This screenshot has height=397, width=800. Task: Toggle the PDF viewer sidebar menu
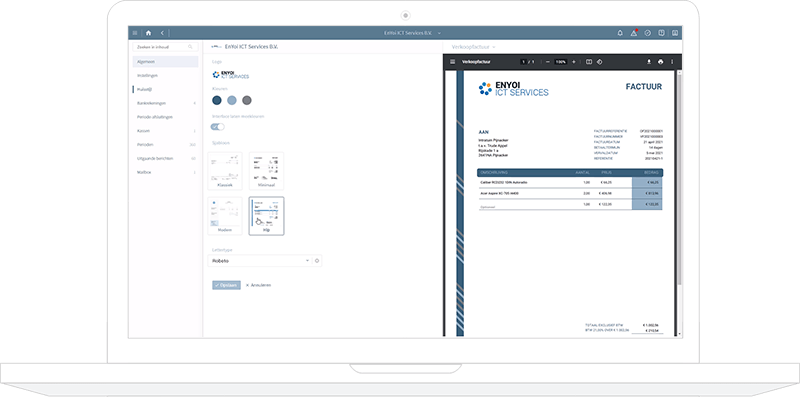452,62
